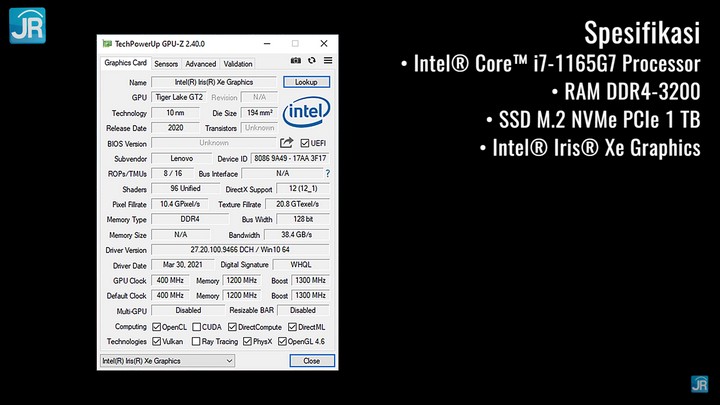Image resolution: width=720 pixels, height=405 pixels.
Task: Open the Intel Iris Xe Graphics GPU dropdown
Action: coord(167,360)
